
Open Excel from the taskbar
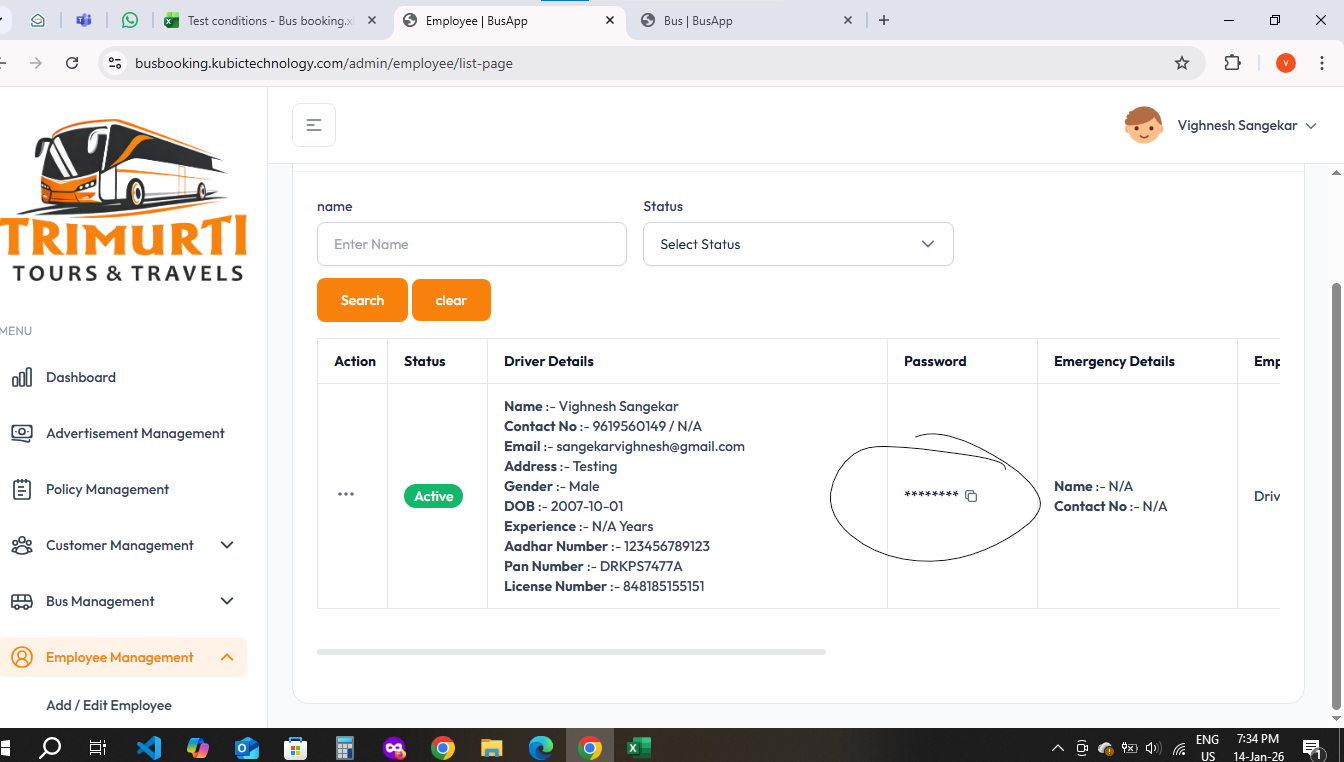[x=639, y=747]
